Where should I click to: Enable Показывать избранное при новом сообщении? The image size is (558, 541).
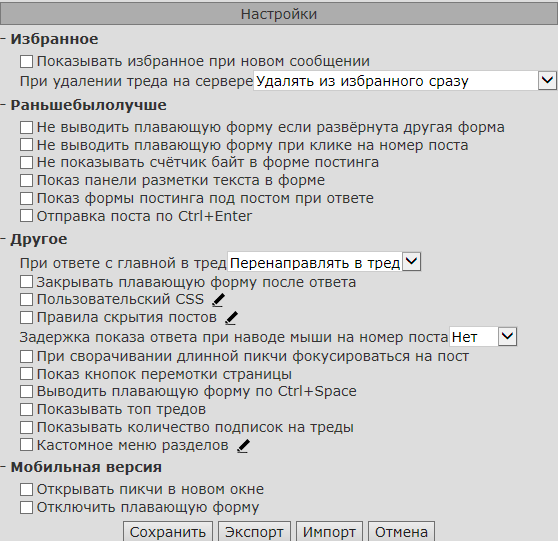pyautogui.click(x=26, y=61)
